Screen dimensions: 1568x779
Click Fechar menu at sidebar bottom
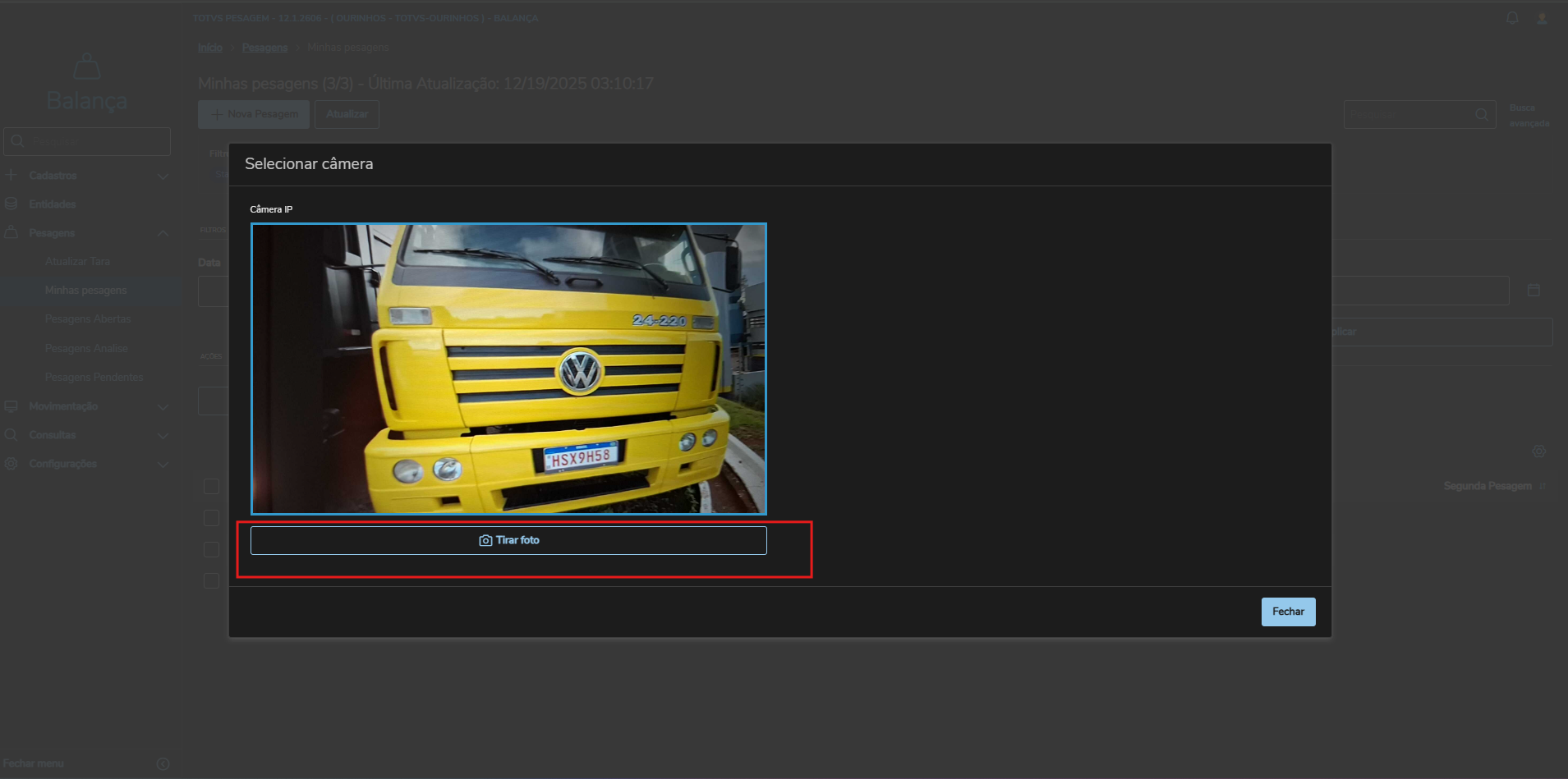33,763
